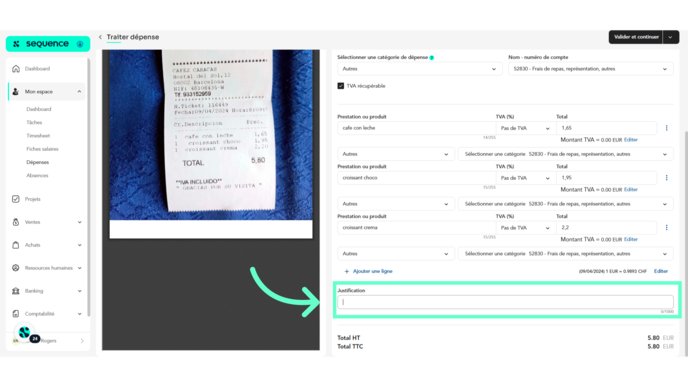
Task: Open the arrow next to Valider et continuer
Action: tap(670, 37)
